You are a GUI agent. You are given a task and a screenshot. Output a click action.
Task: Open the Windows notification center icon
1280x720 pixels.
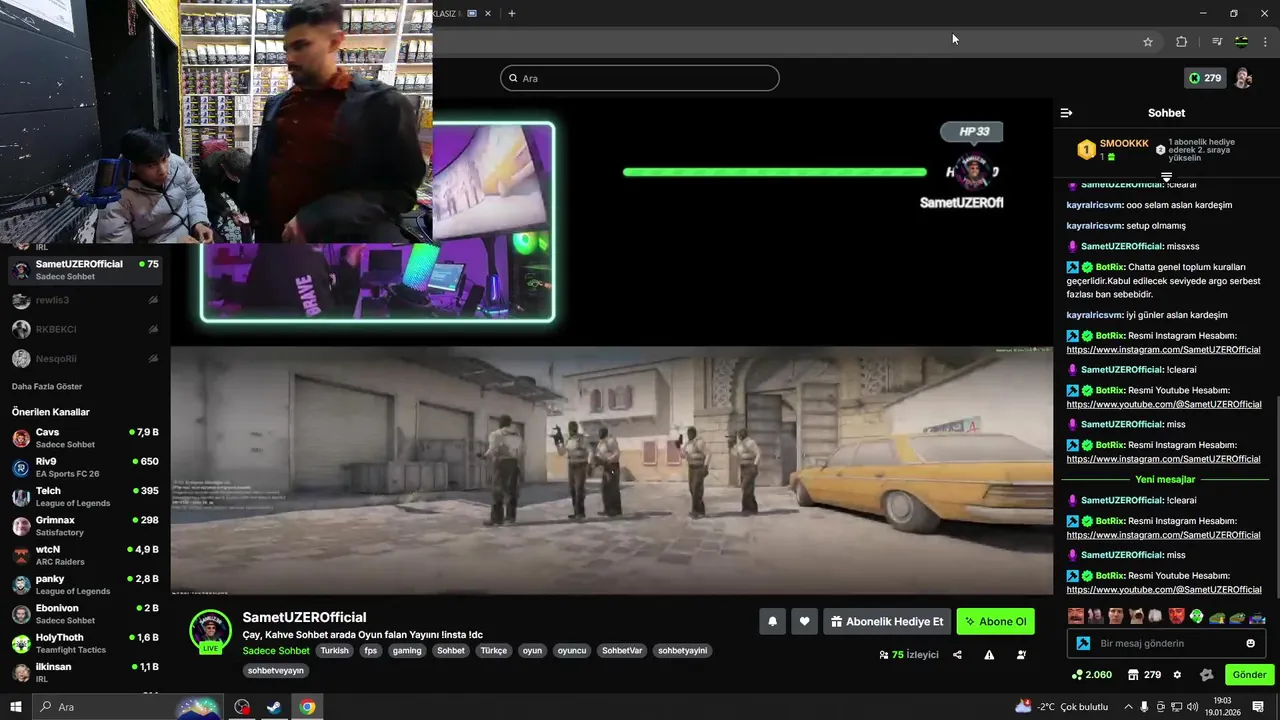[1258, 707]
